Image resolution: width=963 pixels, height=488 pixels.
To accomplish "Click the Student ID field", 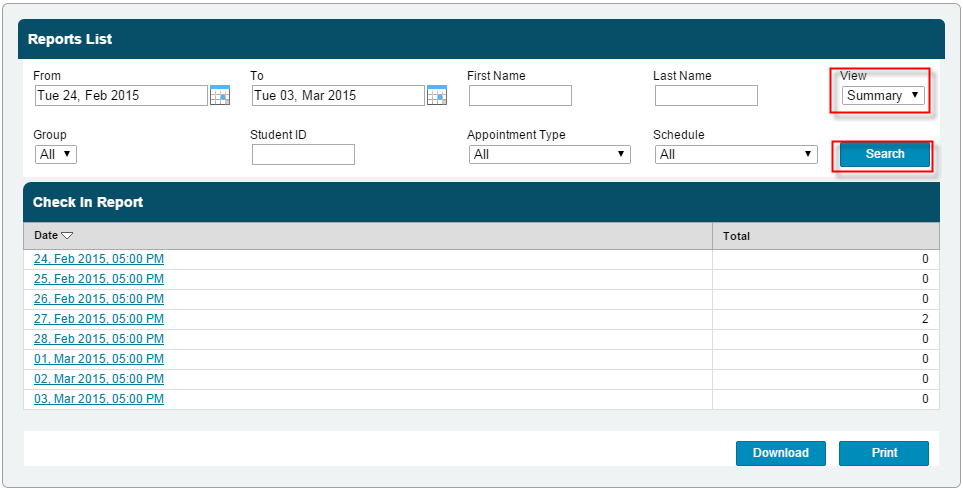I will pos(303,155).
